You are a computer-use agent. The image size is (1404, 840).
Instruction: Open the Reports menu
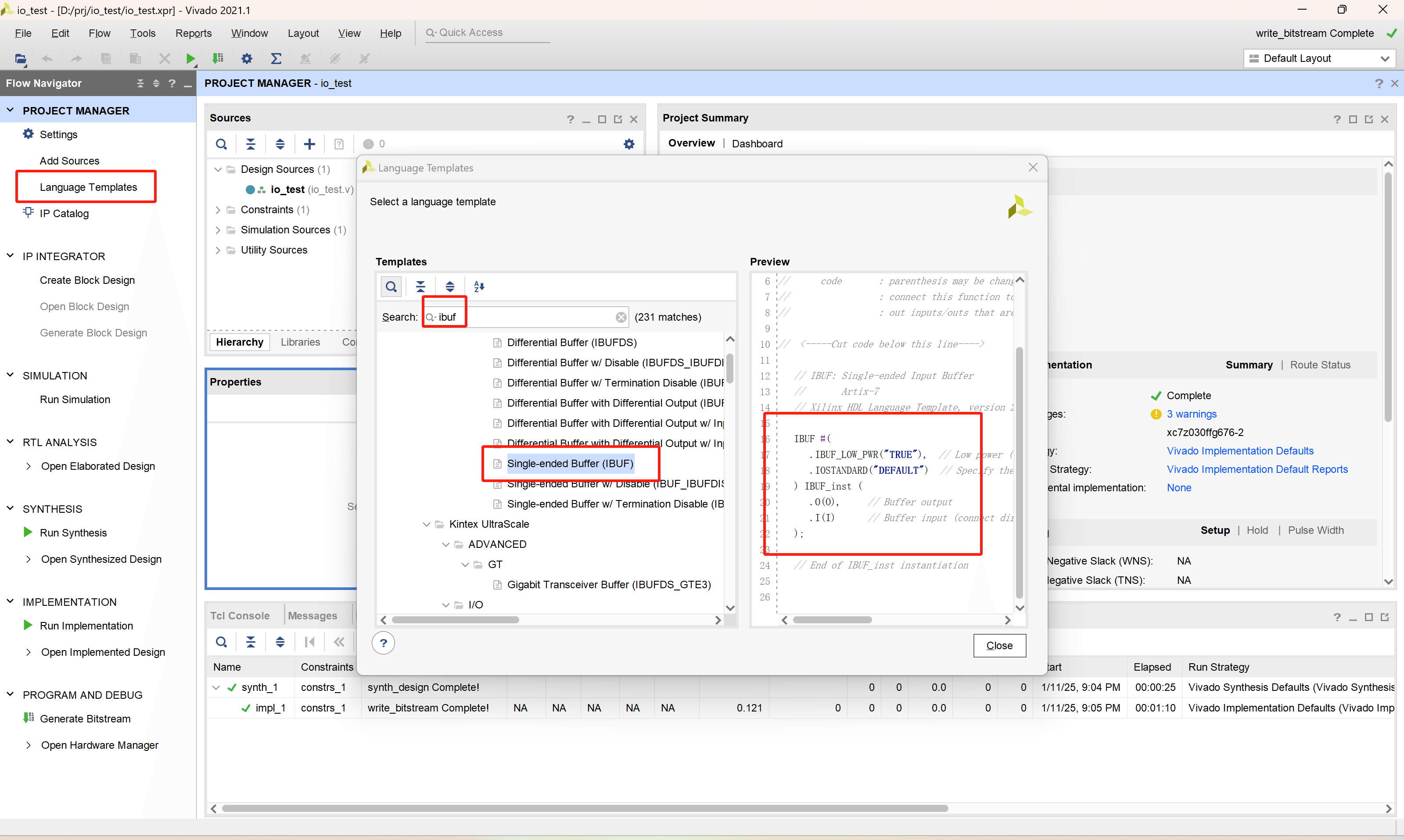(x=193, y=33)
